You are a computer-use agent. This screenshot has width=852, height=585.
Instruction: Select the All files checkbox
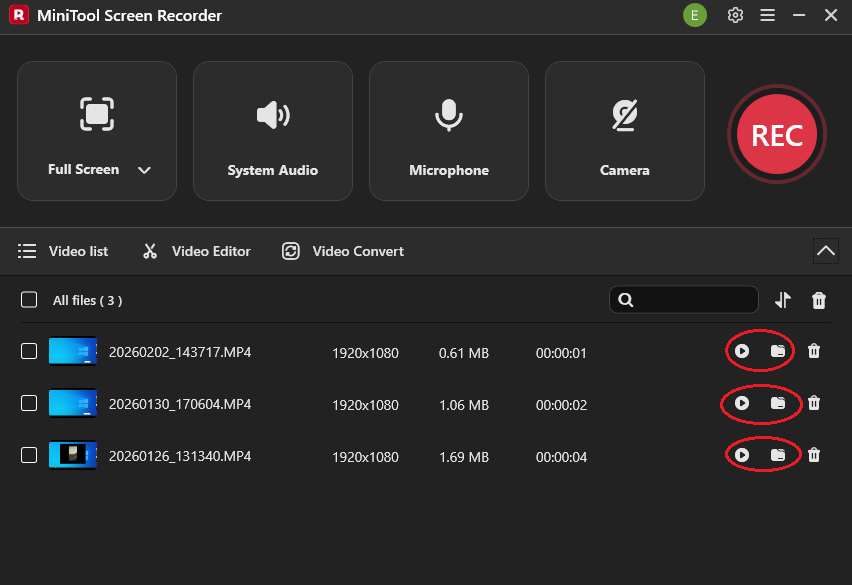[29, 300]
